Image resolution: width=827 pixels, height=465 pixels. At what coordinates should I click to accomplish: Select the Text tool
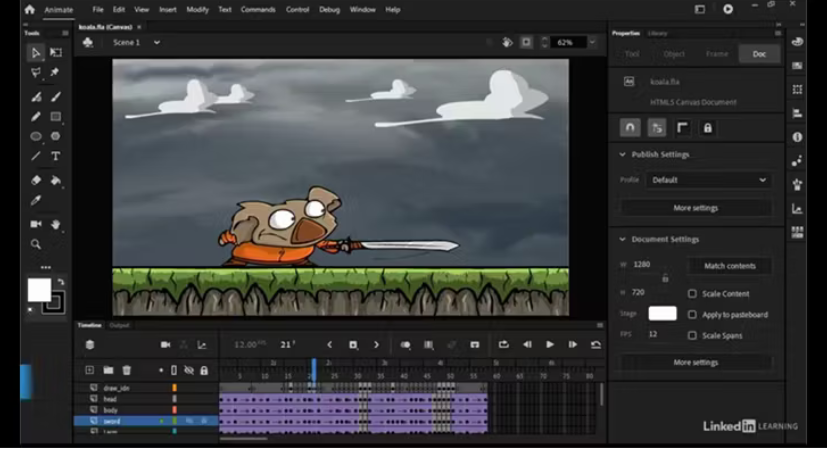click(x=56, y=156)
